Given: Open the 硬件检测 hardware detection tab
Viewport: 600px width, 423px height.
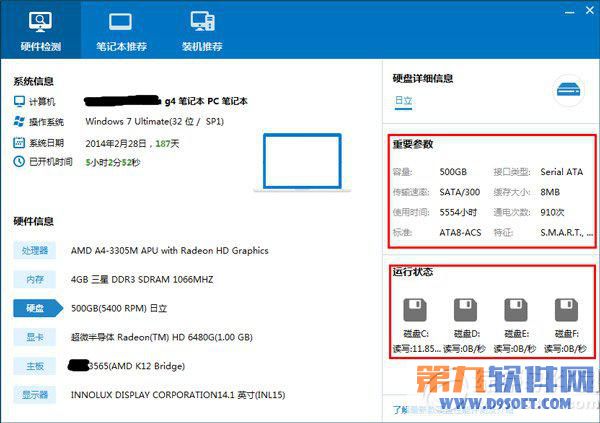Looking at the screenshot, I should pyautogui.click(x=41, y=30).
